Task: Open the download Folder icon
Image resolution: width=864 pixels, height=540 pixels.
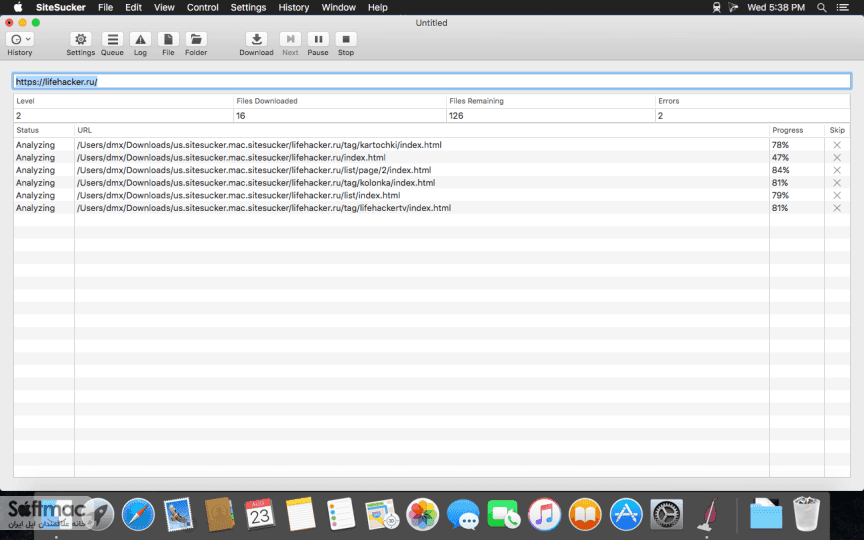Action: click(x=196, y=40)
